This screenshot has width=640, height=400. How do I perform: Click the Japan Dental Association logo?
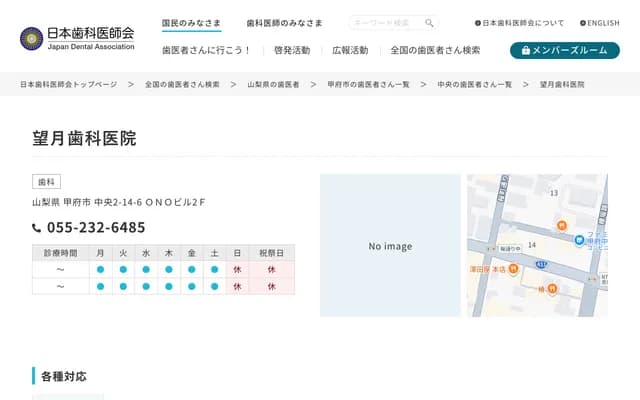77,38
